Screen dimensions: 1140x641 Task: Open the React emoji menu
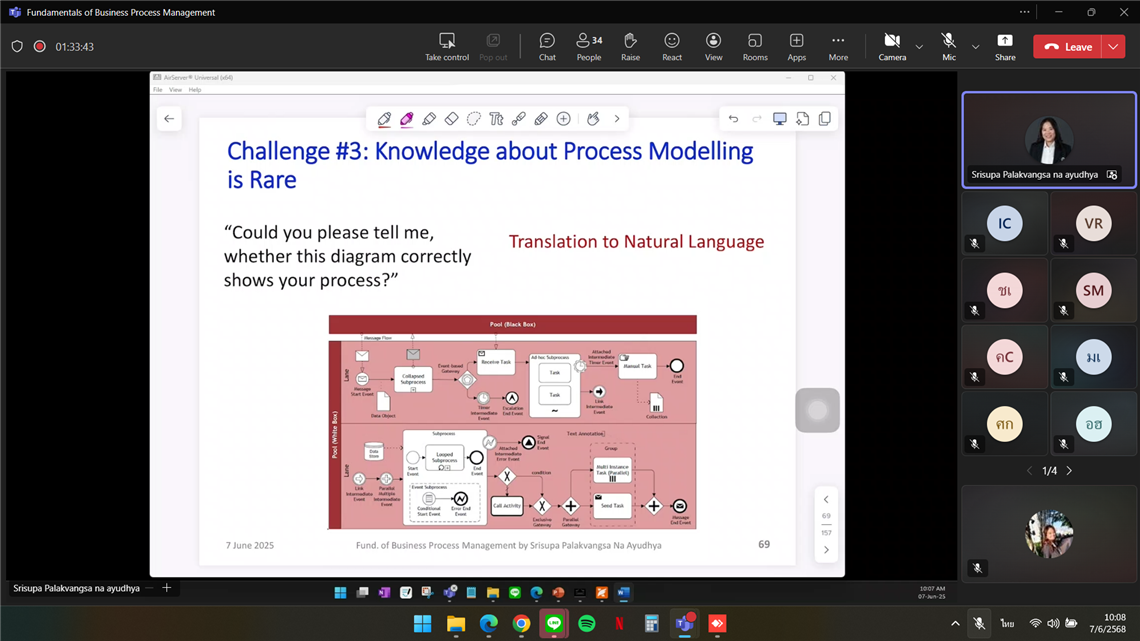click(672, 46)
